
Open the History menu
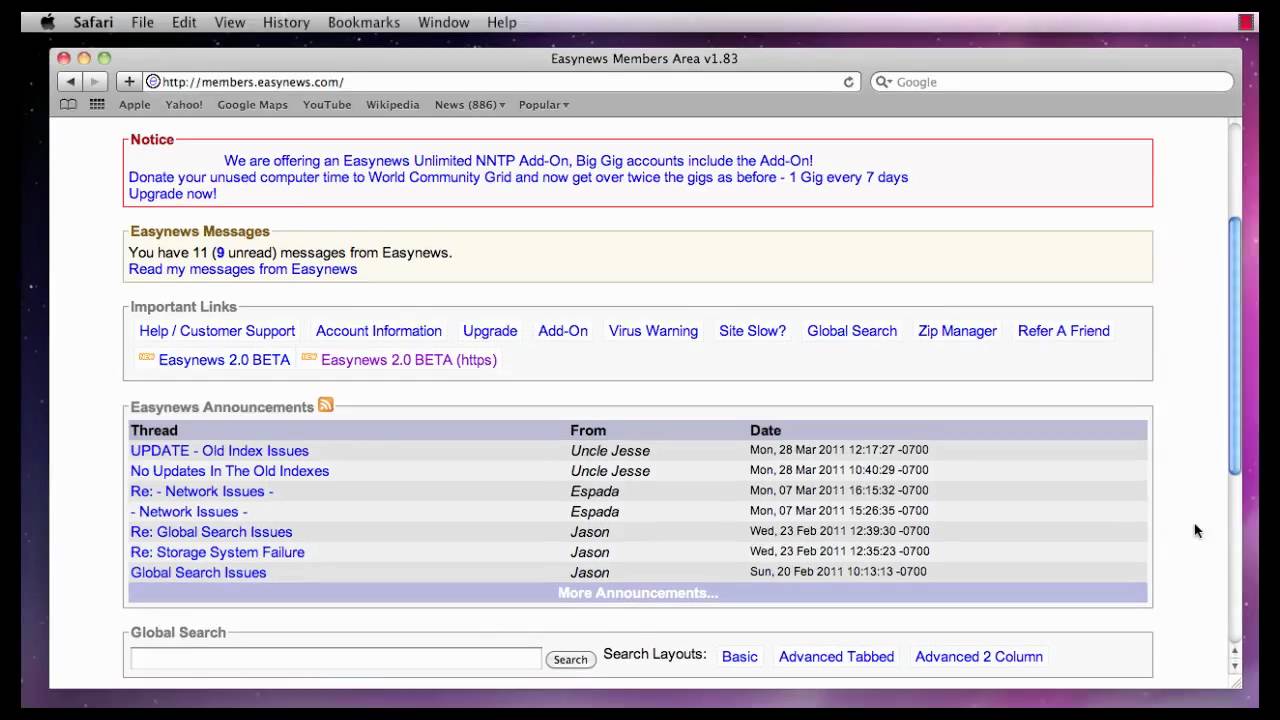[286, 22]
